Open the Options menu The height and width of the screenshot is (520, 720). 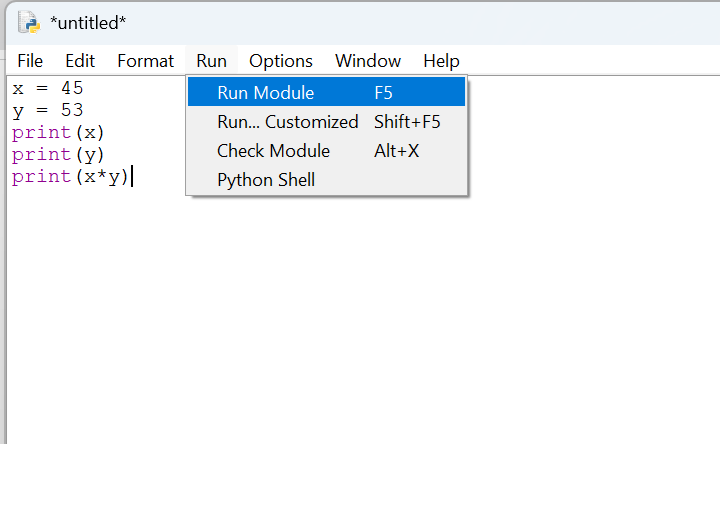pyautogui.click(x=280, y=61)
